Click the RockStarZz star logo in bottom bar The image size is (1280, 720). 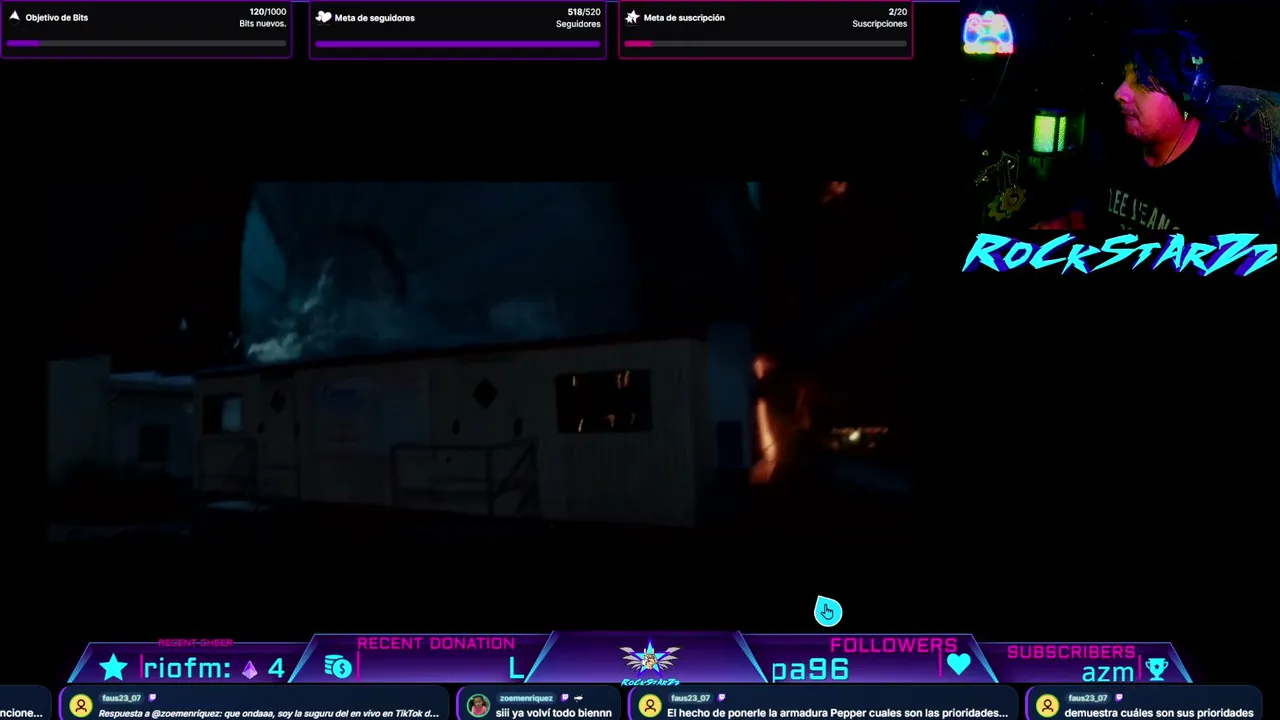[650, 663]
